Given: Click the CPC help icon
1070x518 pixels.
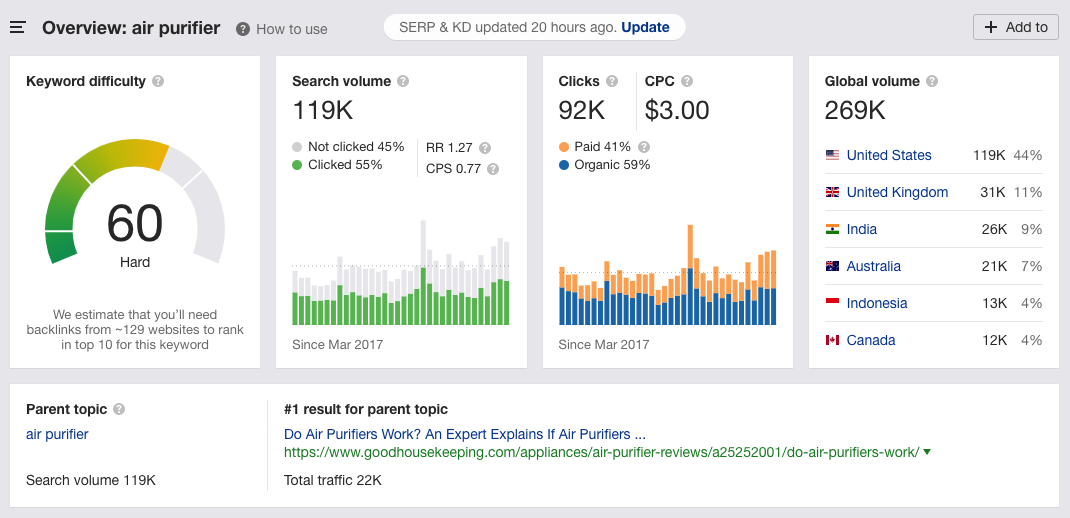Looking at the screenshot, I should coord(687,81).
